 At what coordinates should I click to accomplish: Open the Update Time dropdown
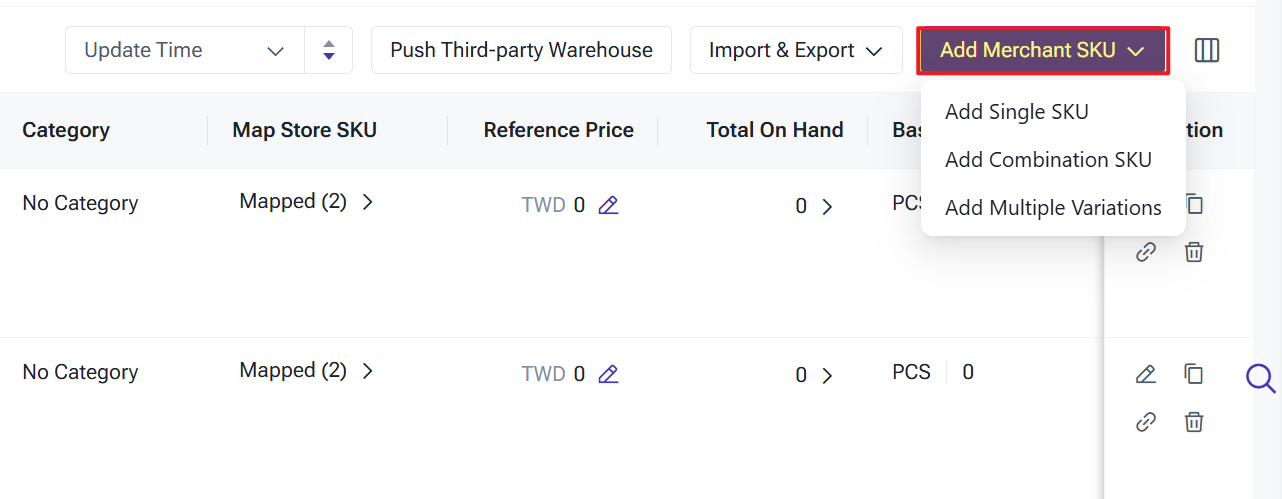pos(185,50)
